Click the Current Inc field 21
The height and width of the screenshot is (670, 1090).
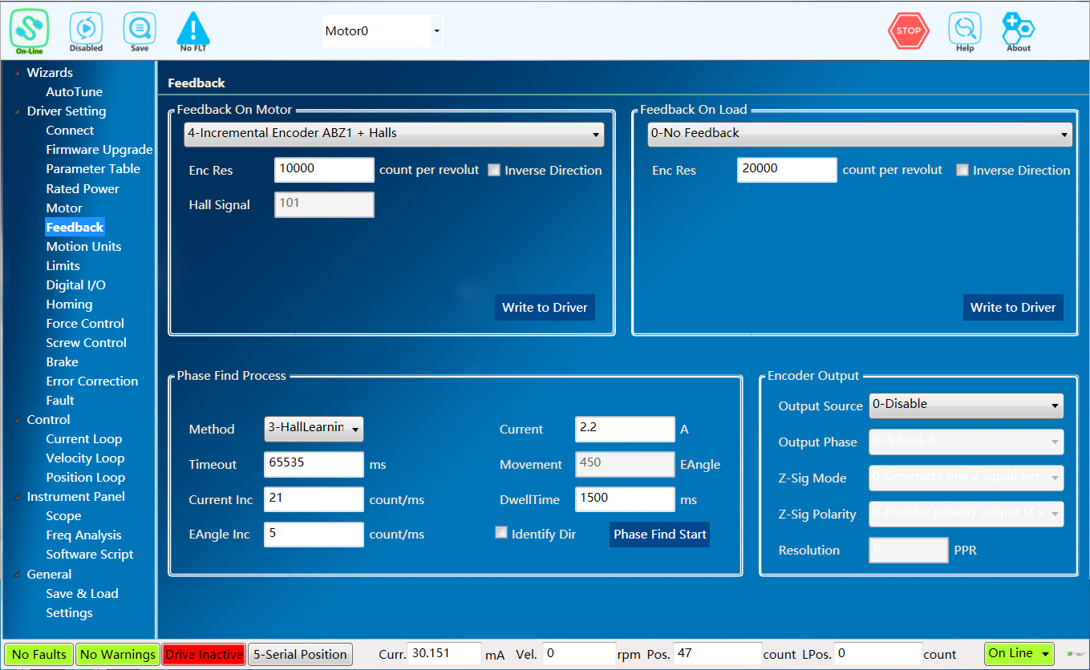click(x=314, y=499)
